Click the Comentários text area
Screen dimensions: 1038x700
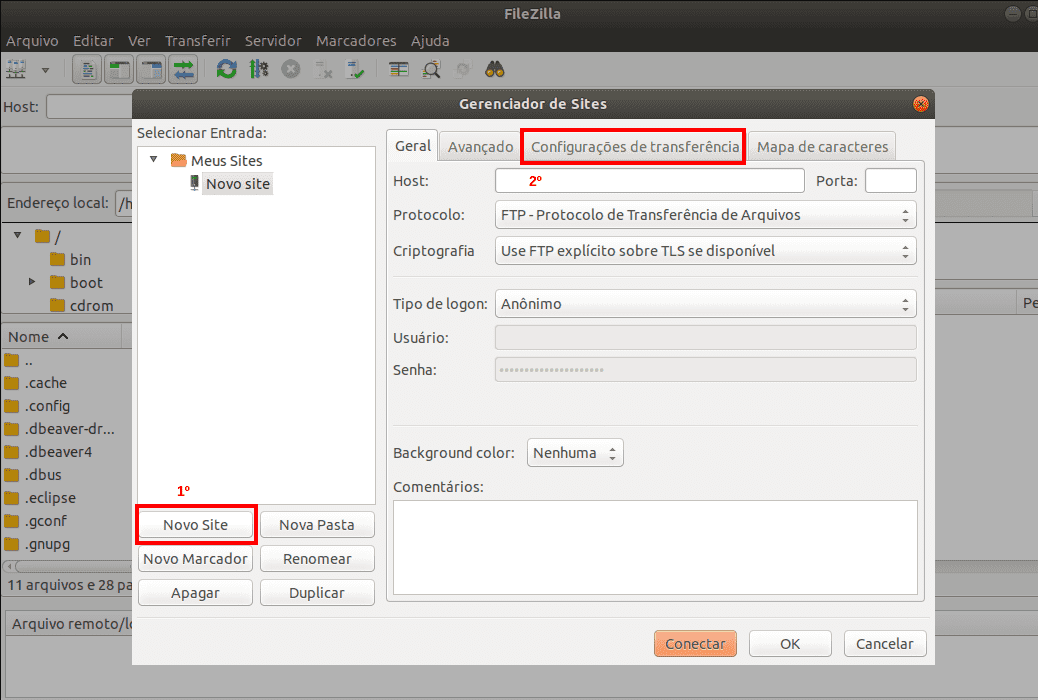[x=655, y=547]
